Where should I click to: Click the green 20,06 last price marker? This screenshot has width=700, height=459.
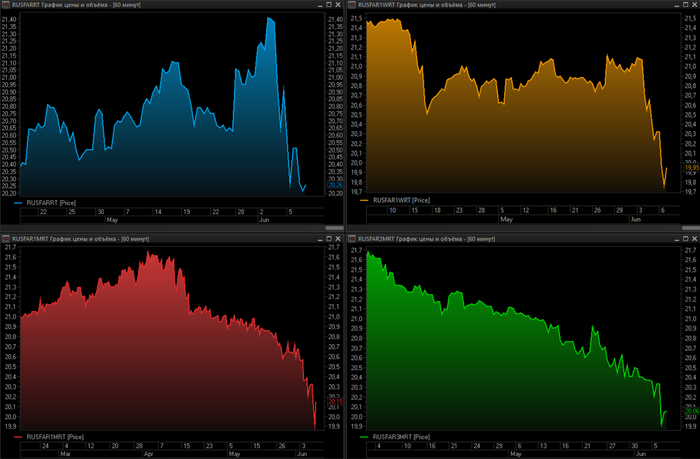pos(689,411)
